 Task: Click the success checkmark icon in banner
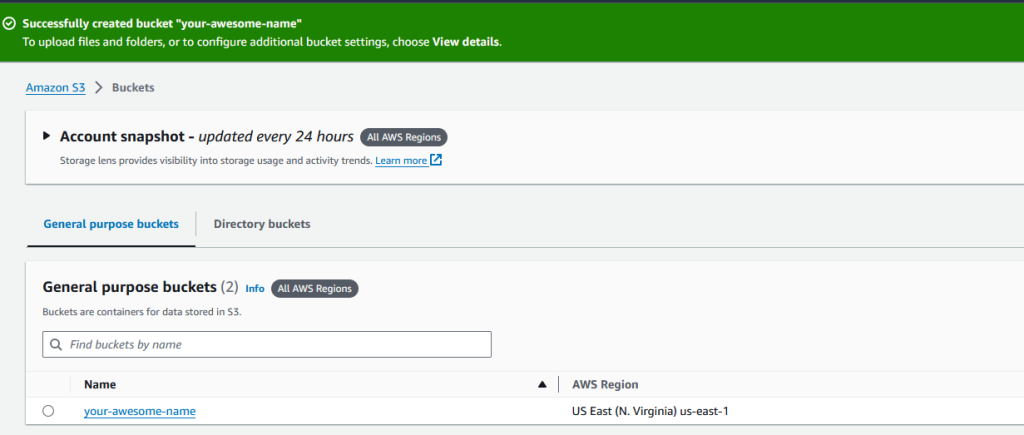click(x=10, y=22)
